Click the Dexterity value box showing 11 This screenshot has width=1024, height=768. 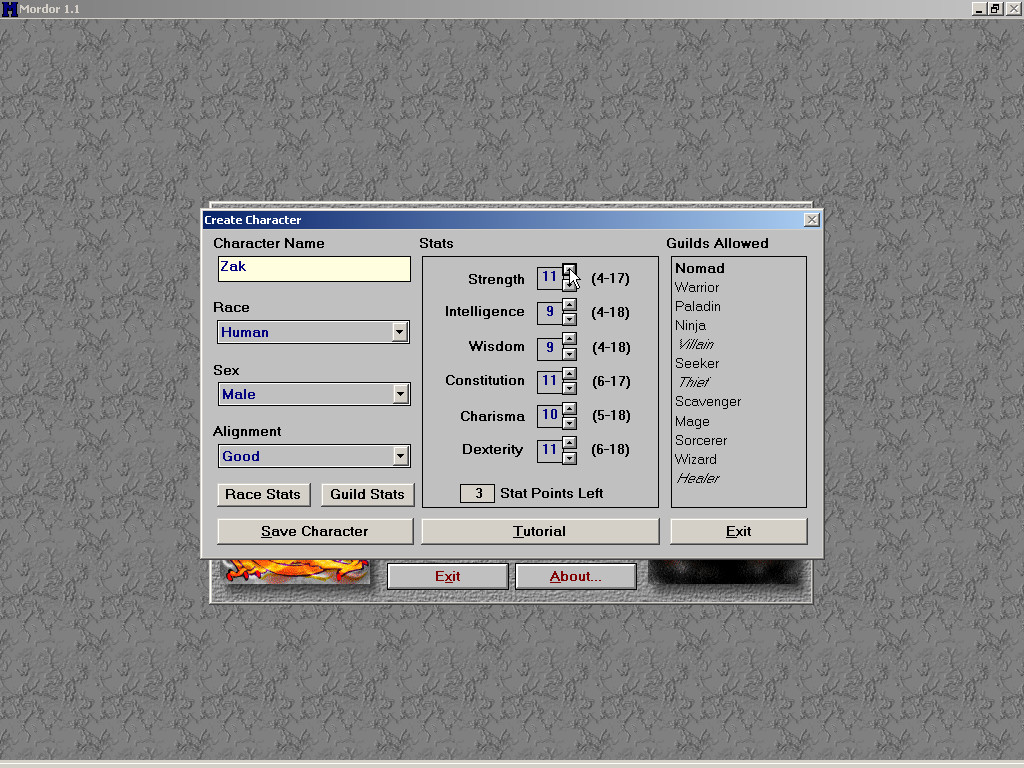click(549, 450)
